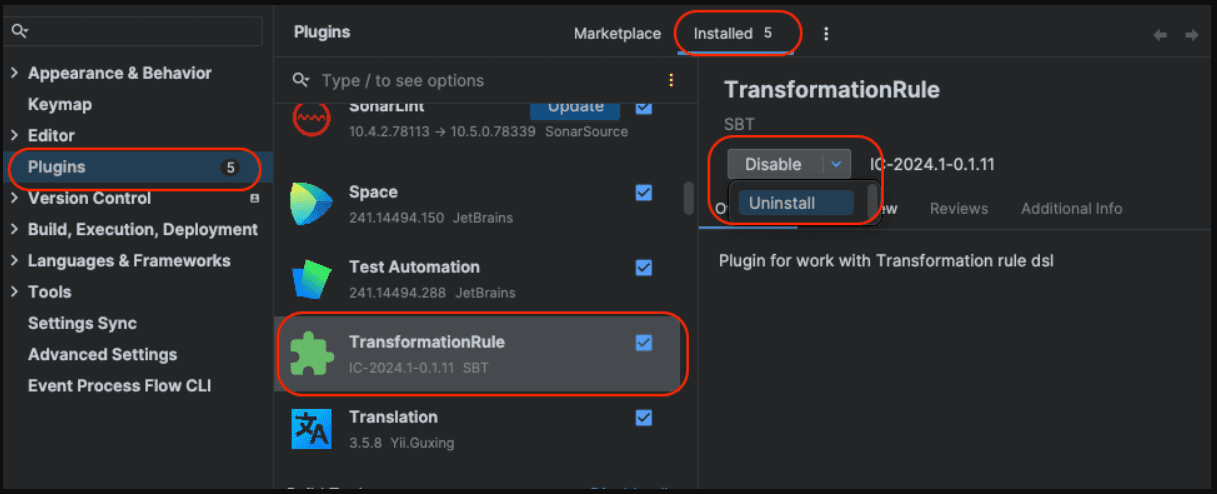
Task: Click the Test Automation plugin icon
Action: (x=310, y=279)
